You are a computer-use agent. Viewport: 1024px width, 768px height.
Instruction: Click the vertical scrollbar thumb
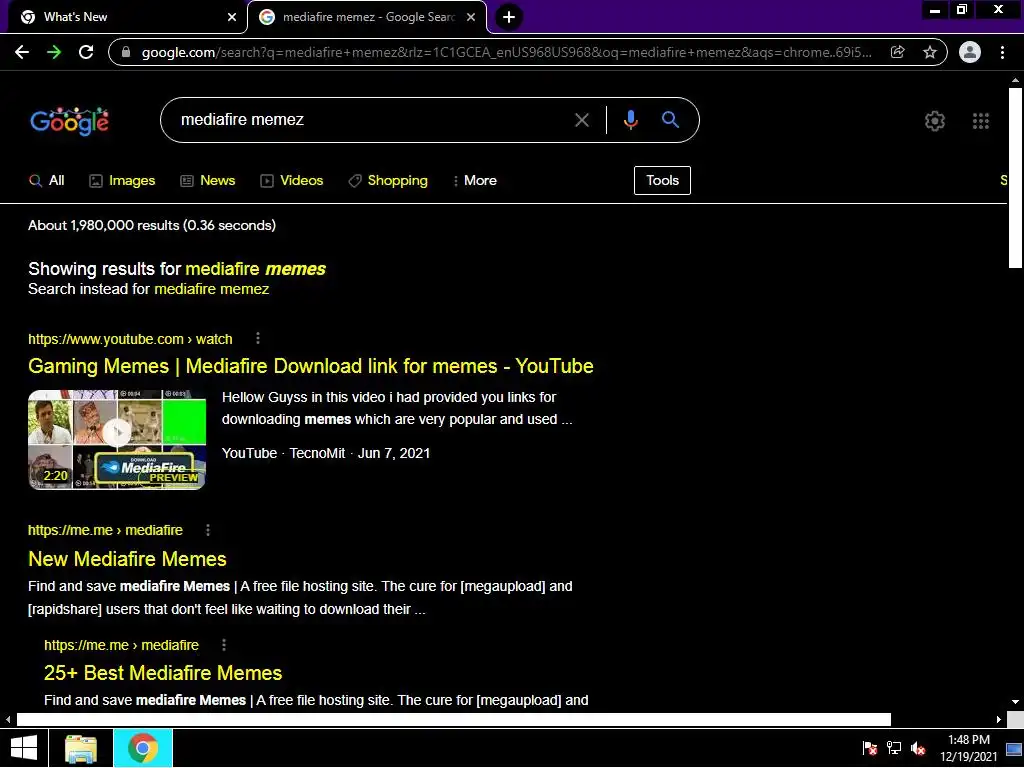(1015, 178)
